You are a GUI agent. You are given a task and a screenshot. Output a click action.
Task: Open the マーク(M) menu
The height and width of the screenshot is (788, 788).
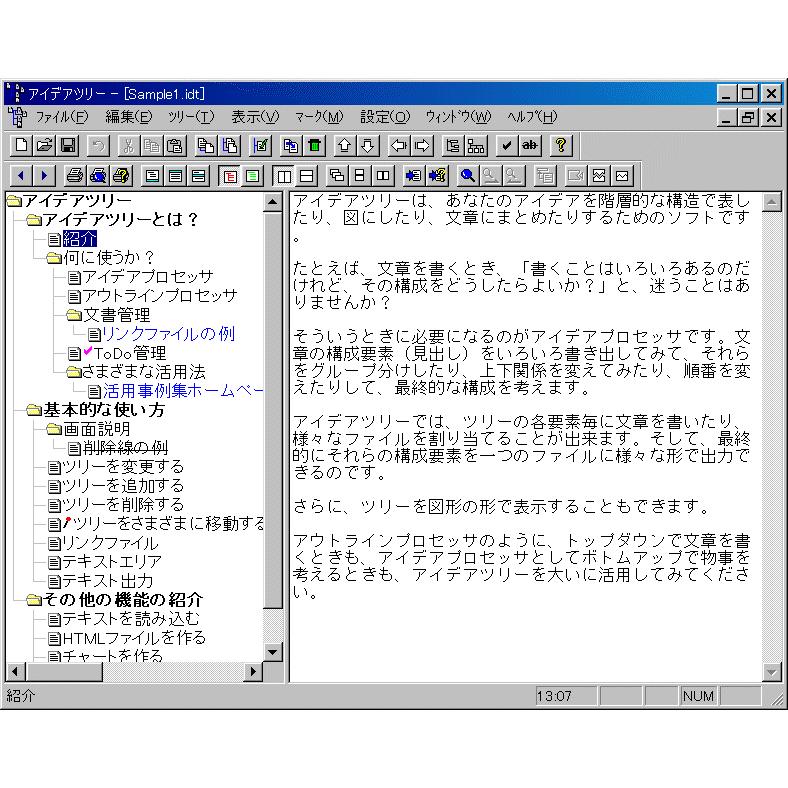[318, 117]
